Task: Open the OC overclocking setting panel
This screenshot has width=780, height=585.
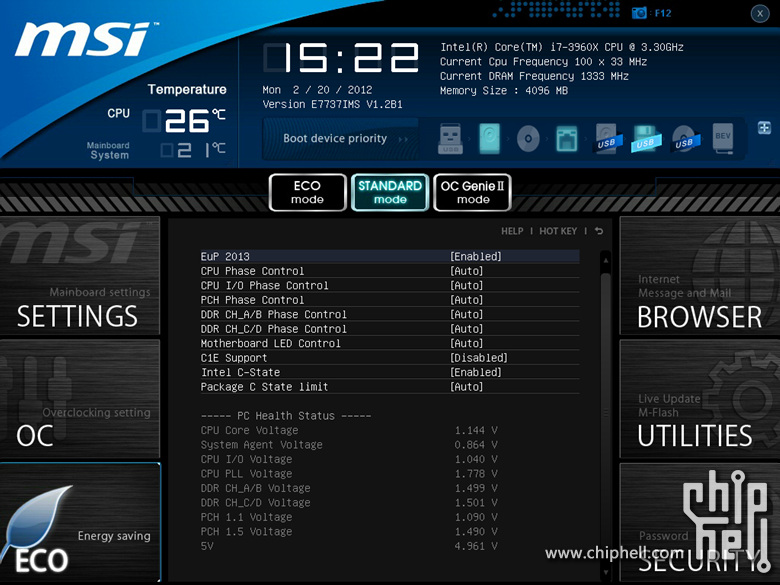Action: tap(80, 399)
